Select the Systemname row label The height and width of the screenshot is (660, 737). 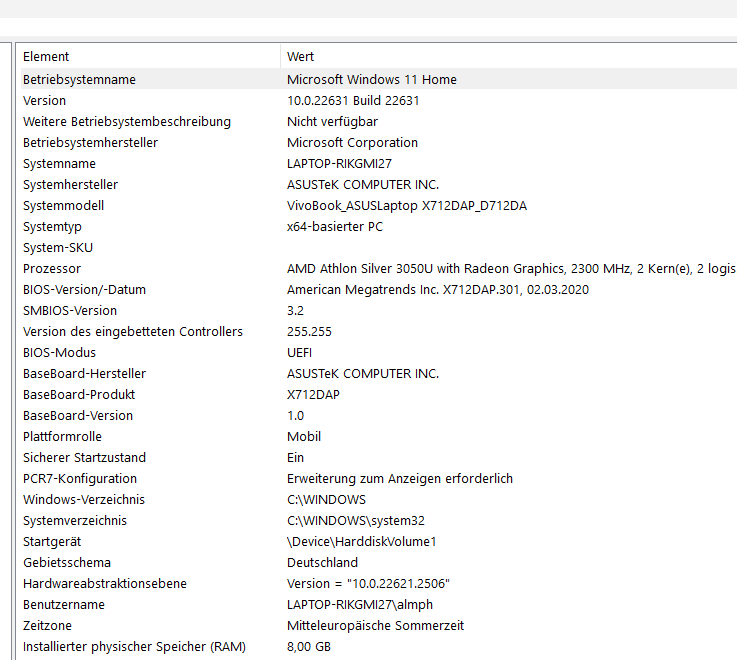(x=59, y=164)
